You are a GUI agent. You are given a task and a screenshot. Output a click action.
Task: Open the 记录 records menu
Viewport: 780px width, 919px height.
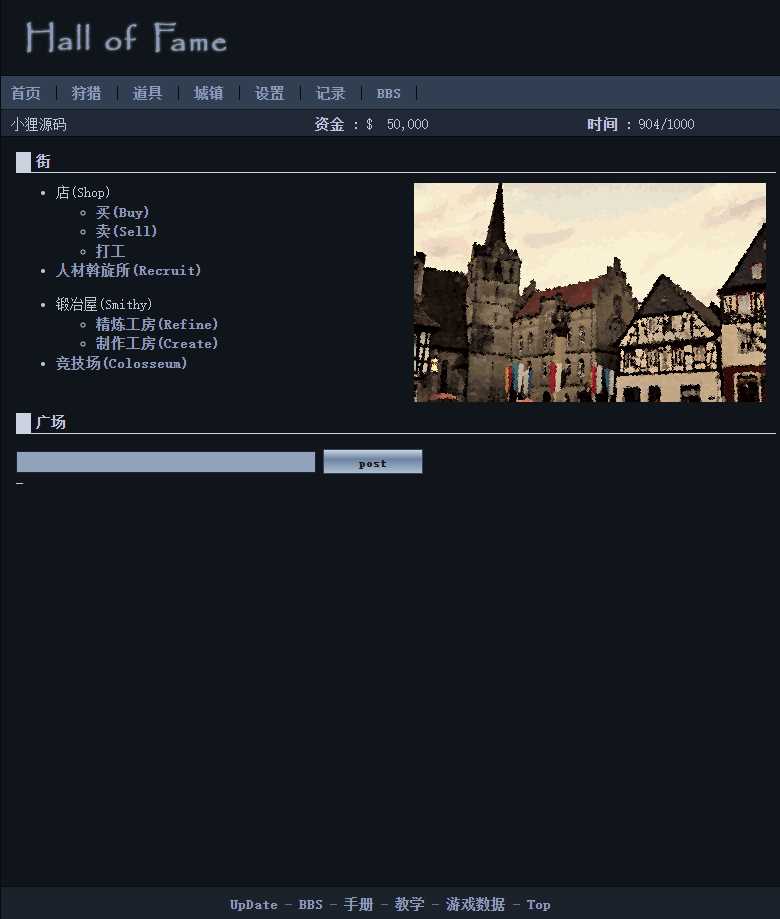click(x=330, y=93)
